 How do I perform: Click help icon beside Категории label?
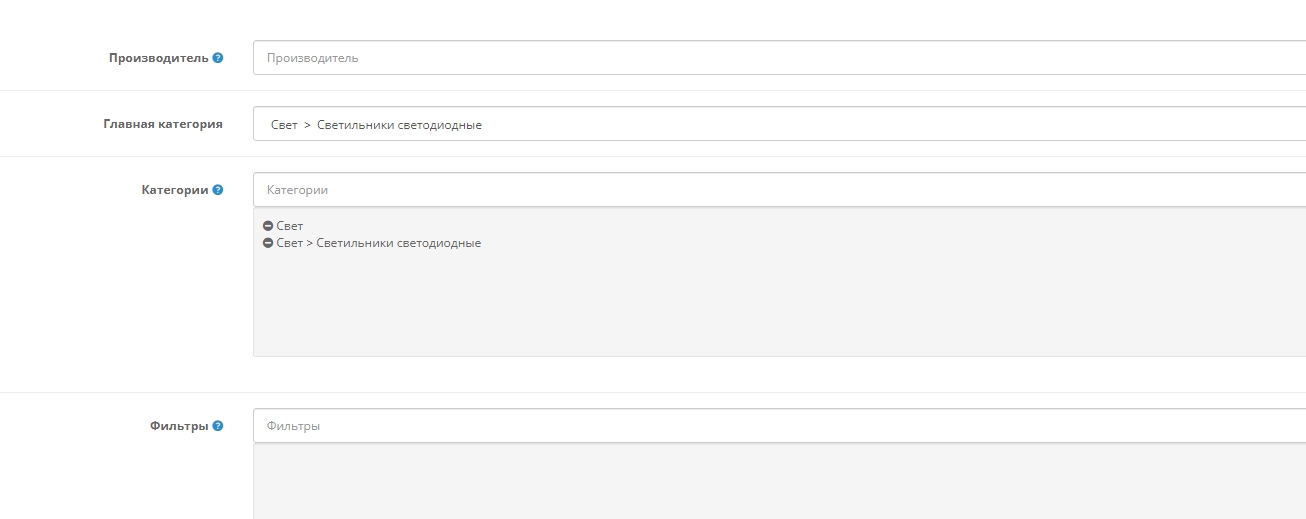[218, 190]
